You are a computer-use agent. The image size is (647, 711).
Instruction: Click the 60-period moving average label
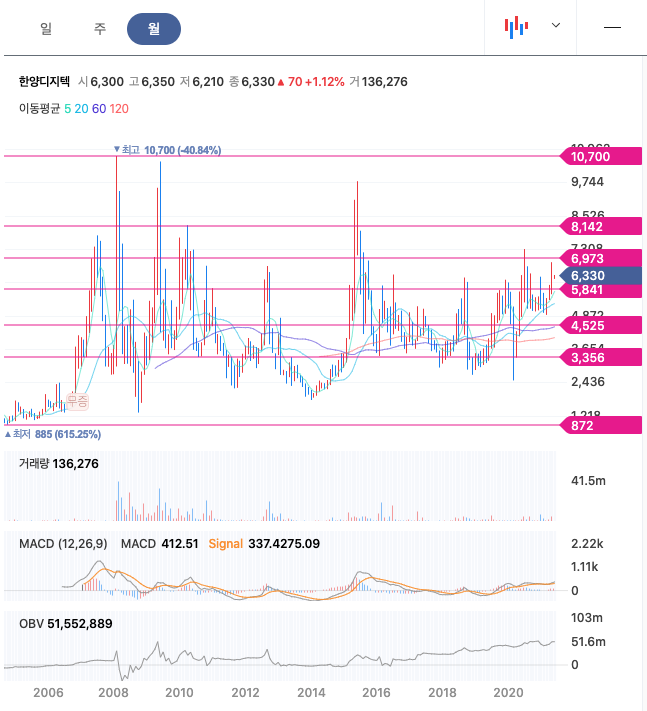click(99, 109)
